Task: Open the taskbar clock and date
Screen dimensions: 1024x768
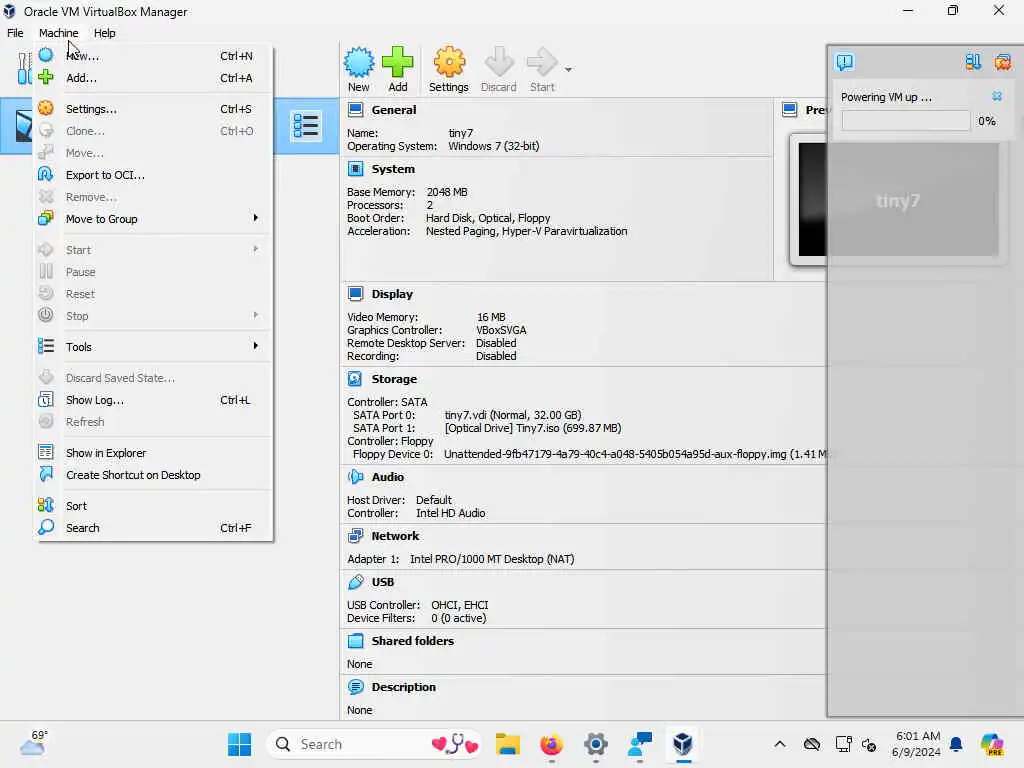Action: [x=917, y=744]
